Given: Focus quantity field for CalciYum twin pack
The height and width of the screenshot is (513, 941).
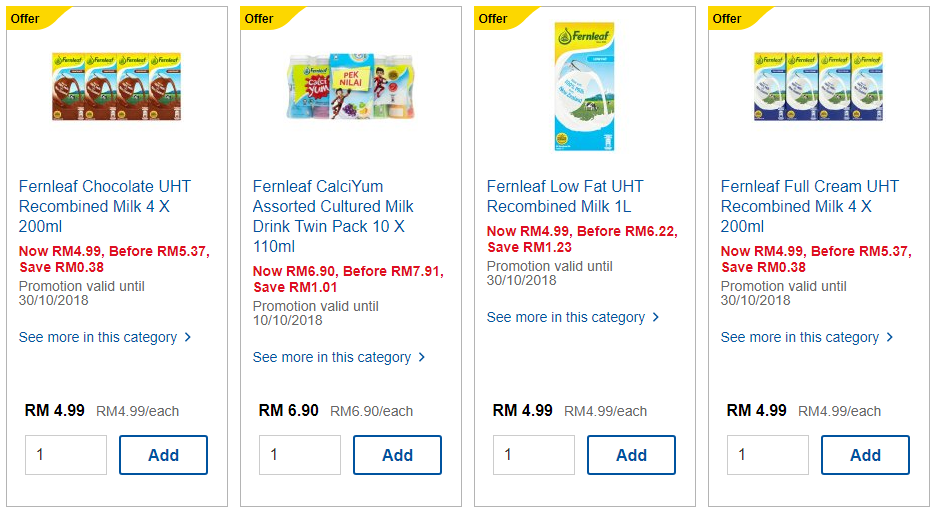Looking at the screenshot, I should tap(300, 455).
